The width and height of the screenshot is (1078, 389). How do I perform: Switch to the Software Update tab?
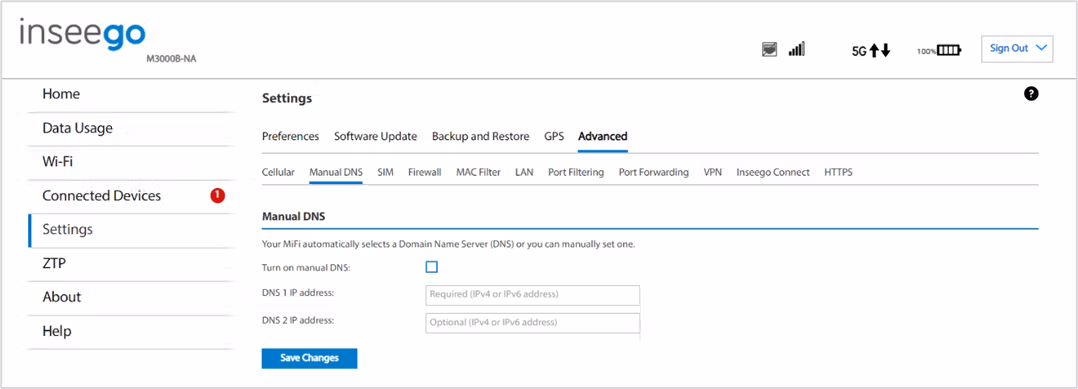375,136
